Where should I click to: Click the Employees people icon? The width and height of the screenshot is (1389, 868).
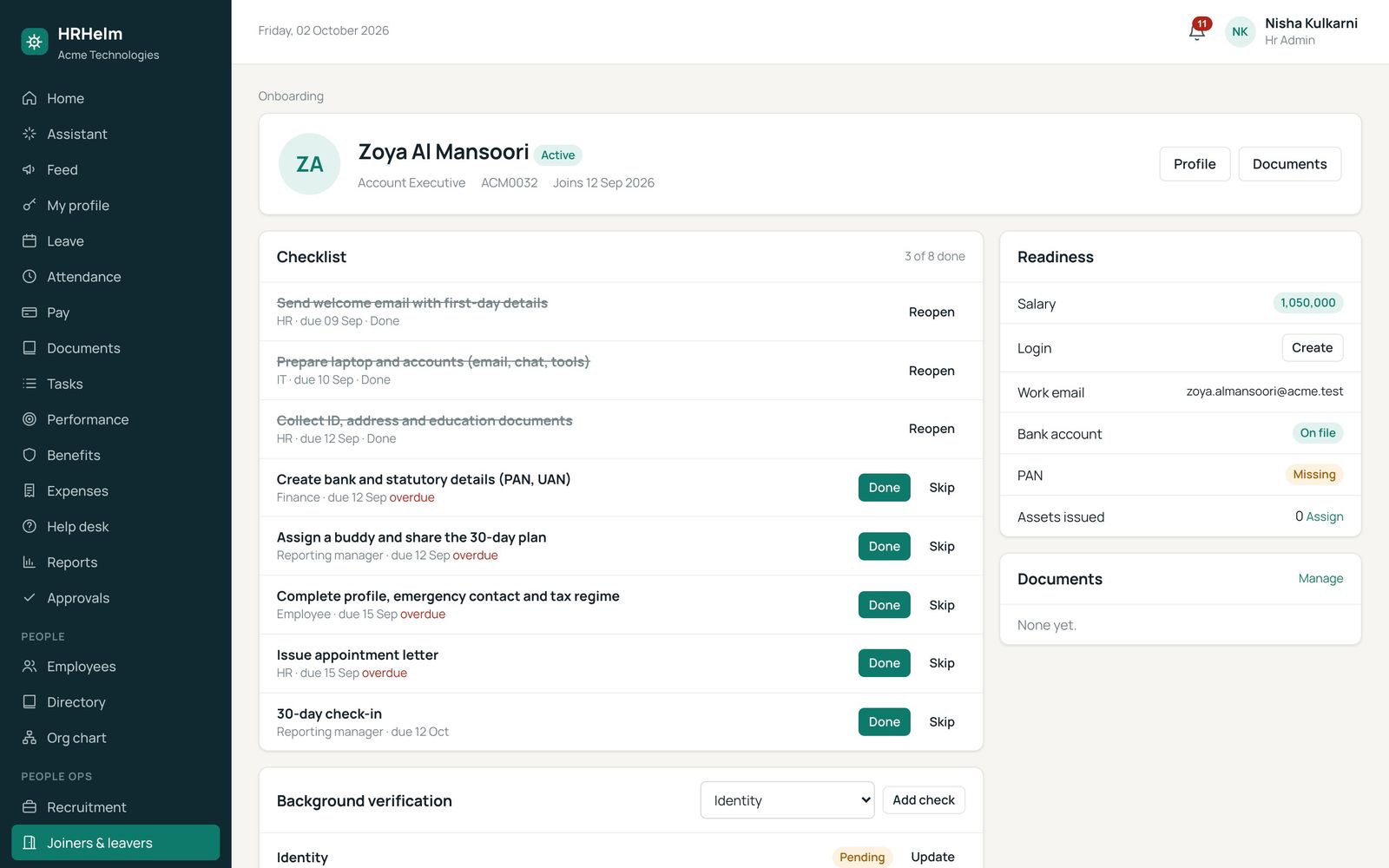point(30,666)
